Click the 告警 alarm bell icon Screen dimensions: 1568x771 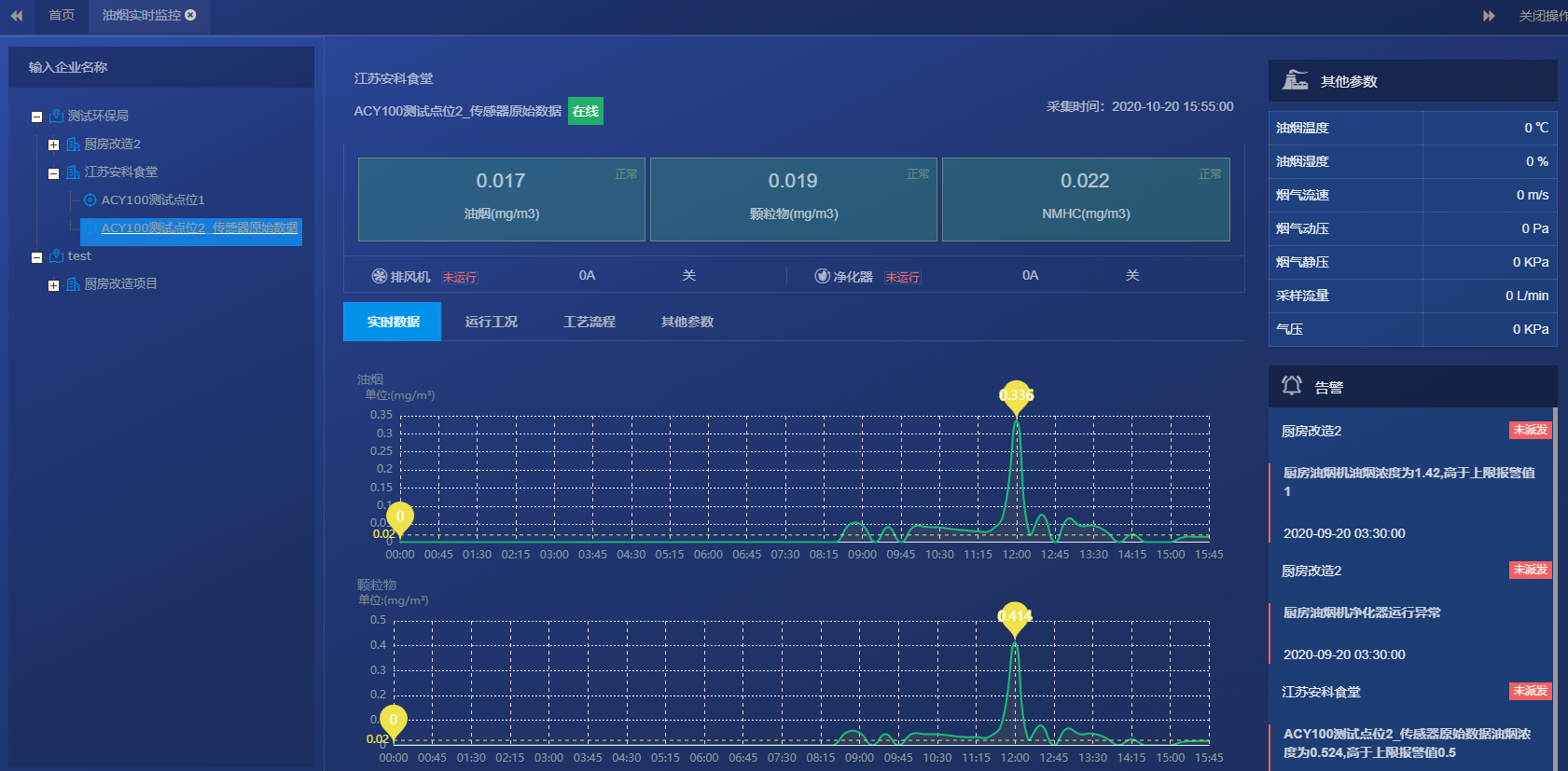(1292, 386)
